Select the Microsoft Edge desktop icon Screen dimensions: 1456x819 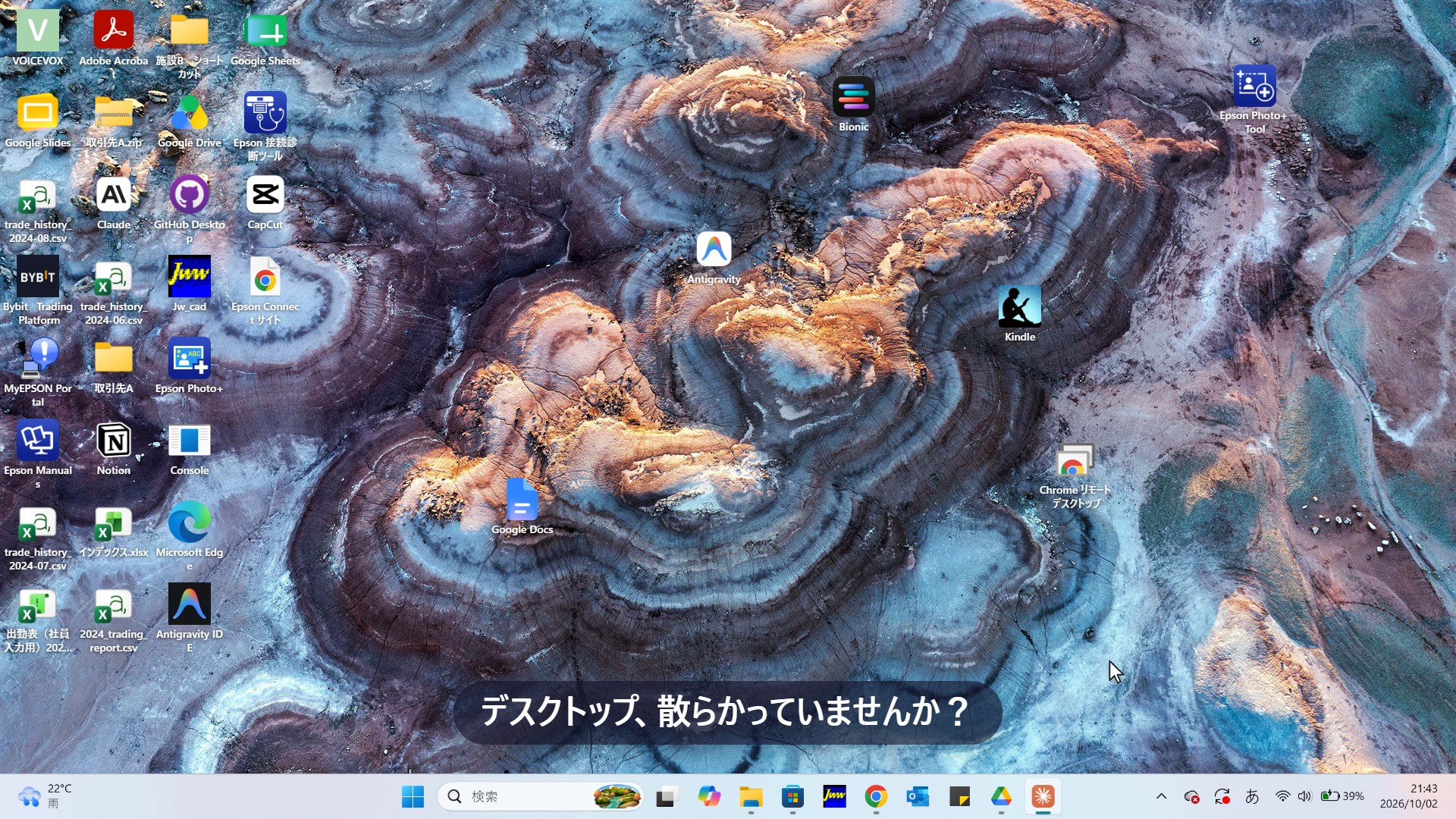(190, 536)
